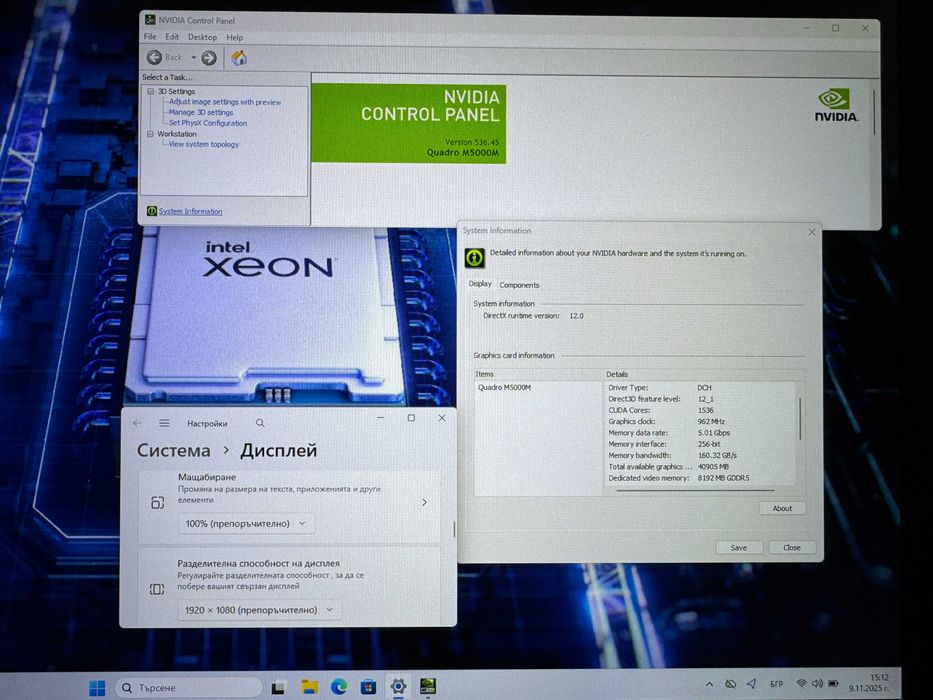The image size is (933, 700).
Task: Open the 1920 × 1080 resolution dropdown
Action: 259,610
